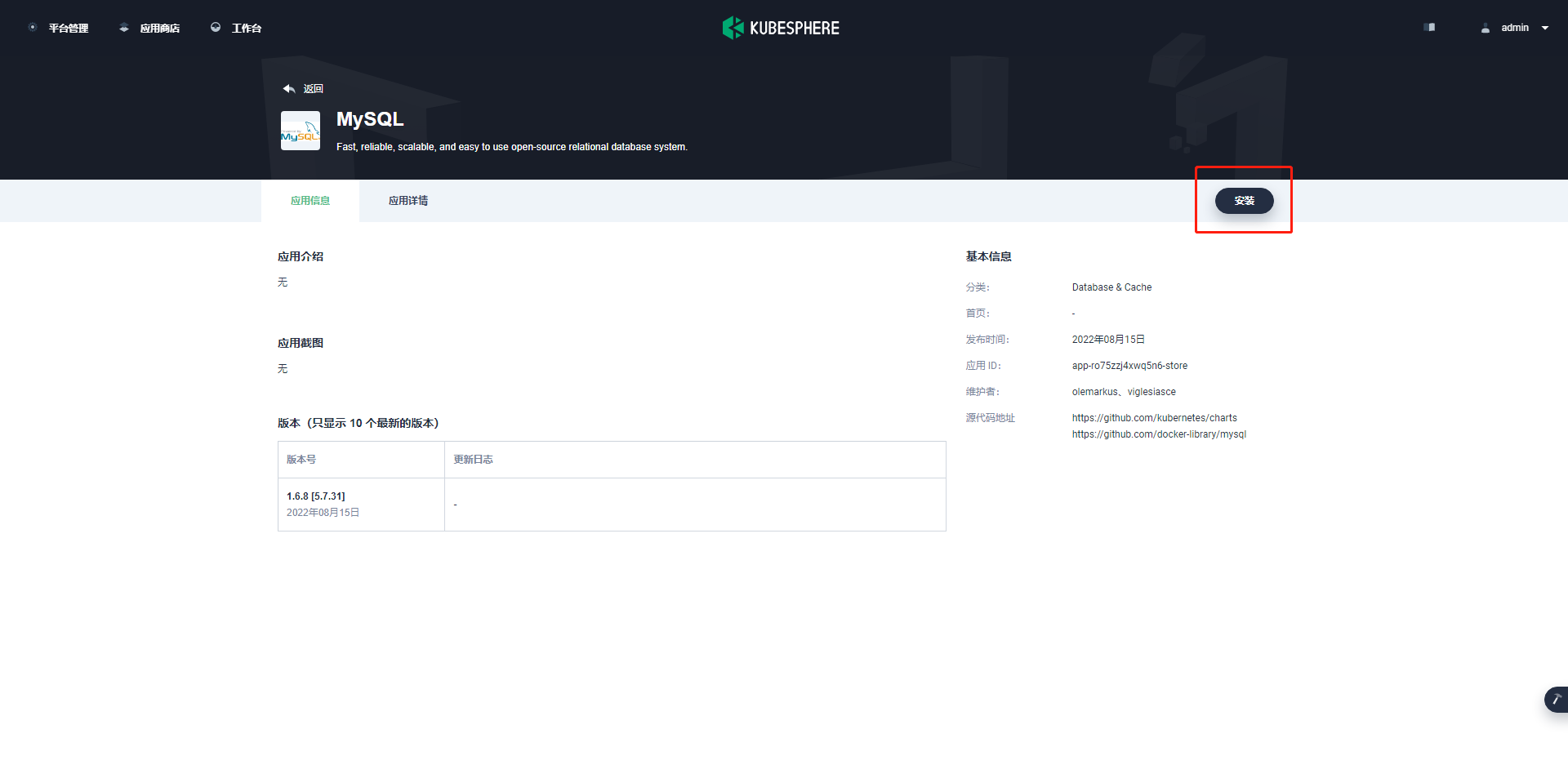Screen dimensions: 1568x765
Task: Click the 基本信息 section heading
Action: (989, 256)
